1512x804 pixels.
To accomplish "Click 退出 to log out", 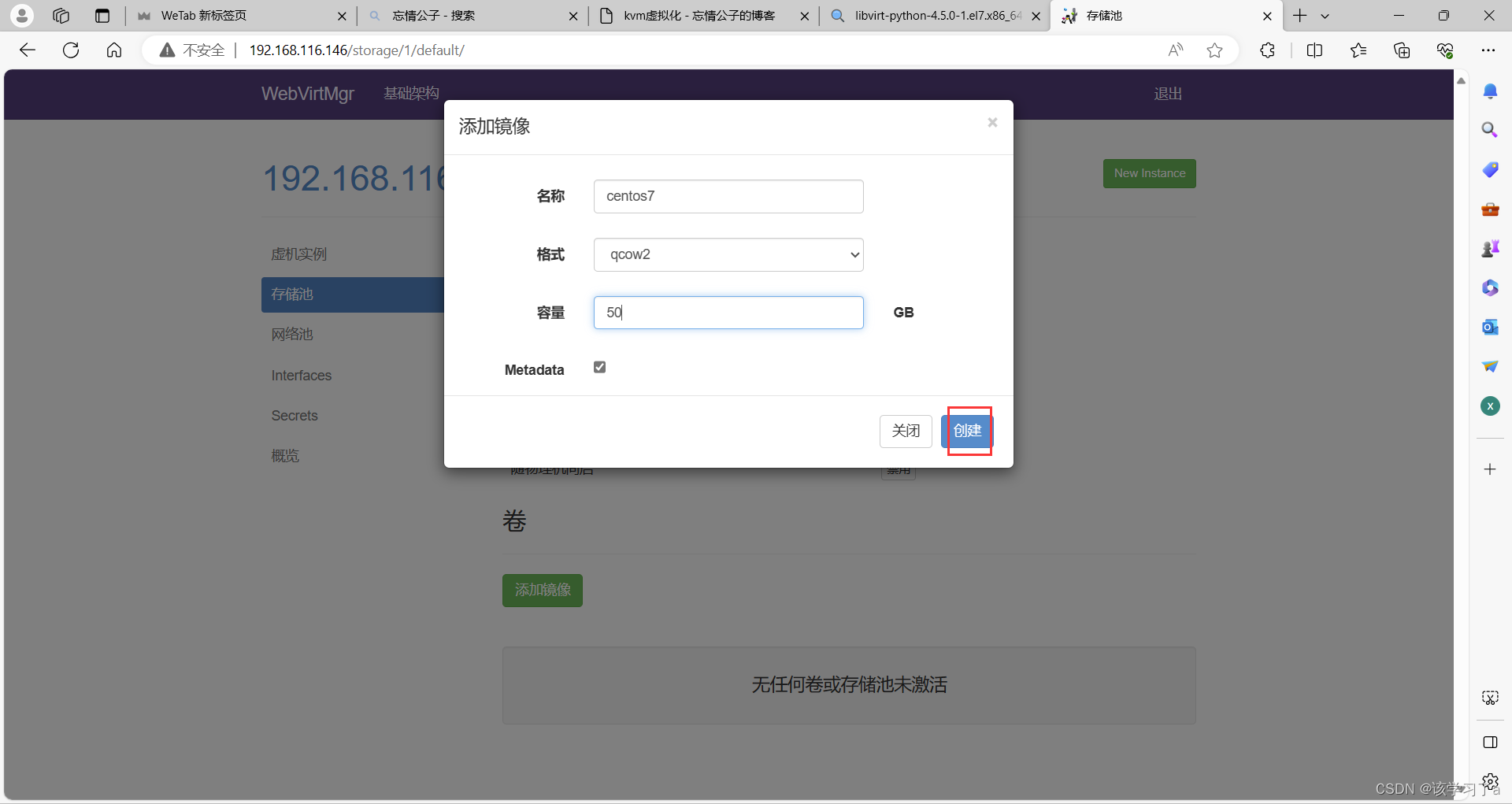I will pos(1168,94).
